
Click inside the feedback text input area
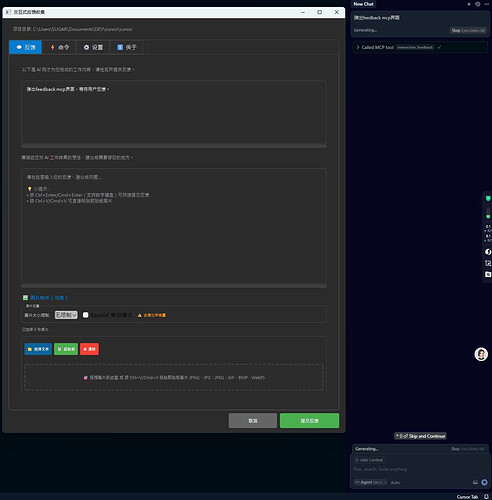coord(174,226)
